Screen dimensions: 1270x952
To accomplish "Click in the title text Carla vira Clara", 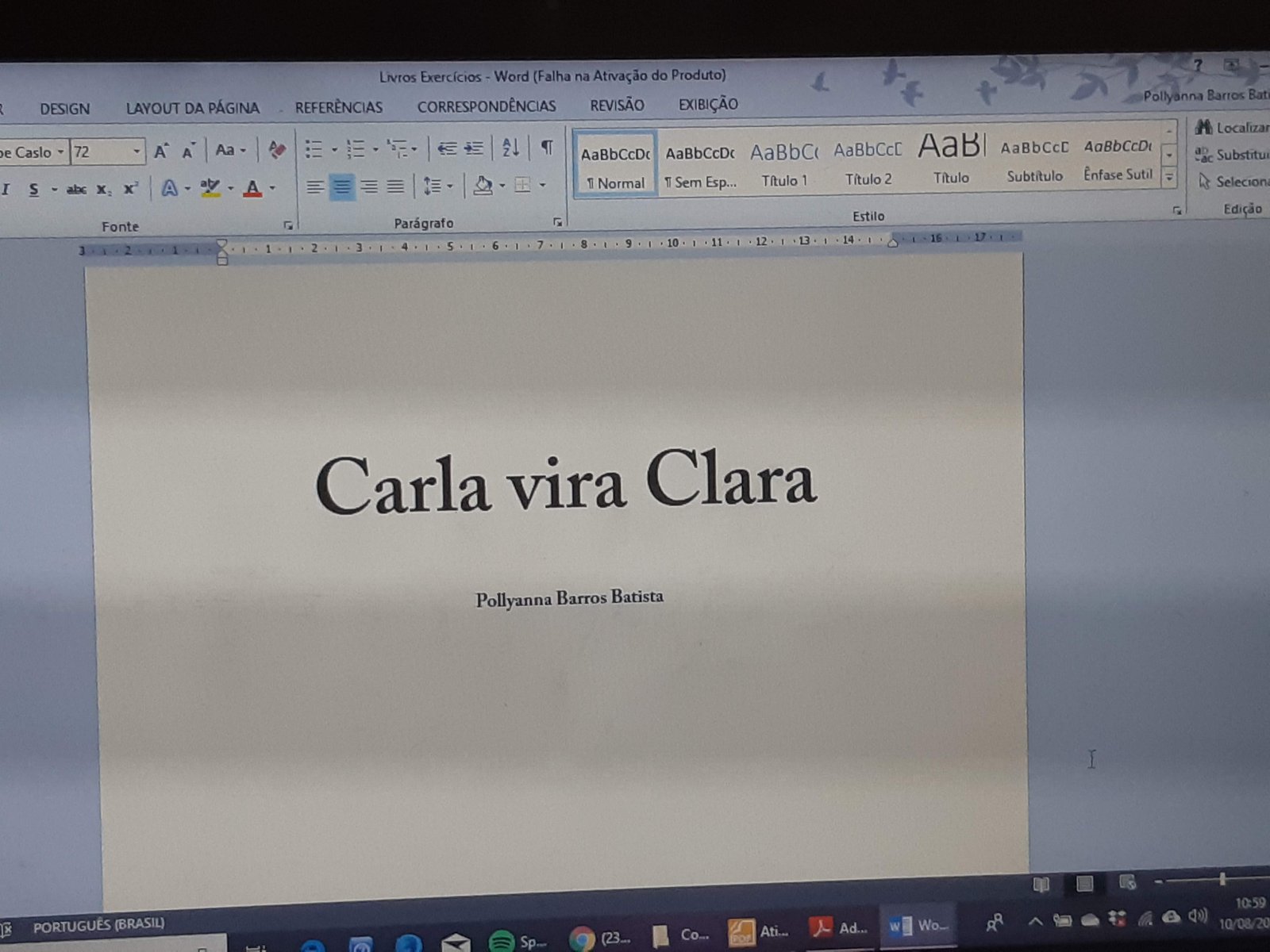I will (566, 482).
